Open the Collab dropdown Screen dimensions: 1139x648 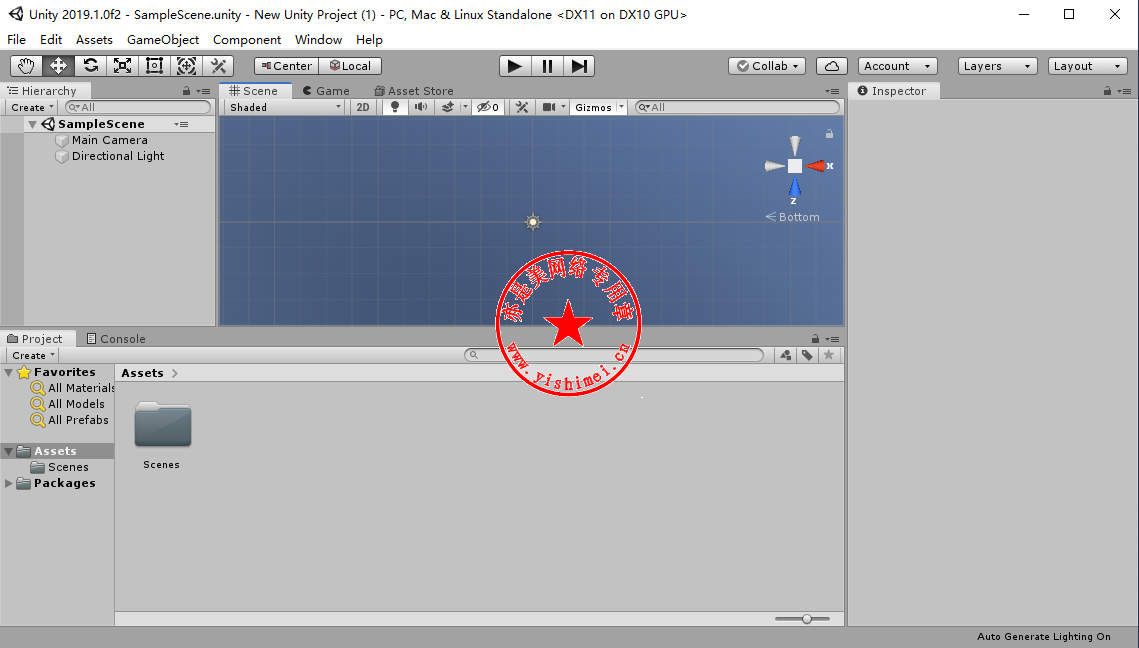coord(767,66)
